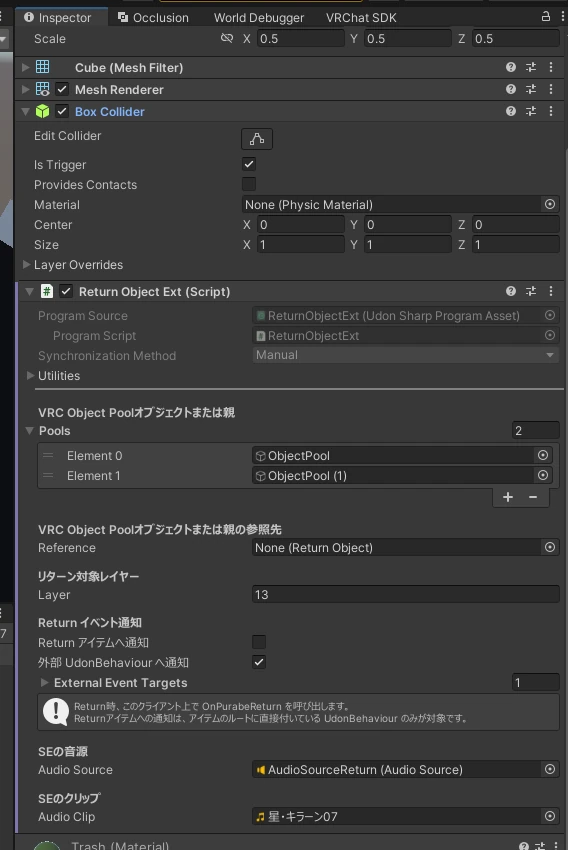568x850 pixels.
Task: Open the Program Source object picker
Action: point(550,315)
